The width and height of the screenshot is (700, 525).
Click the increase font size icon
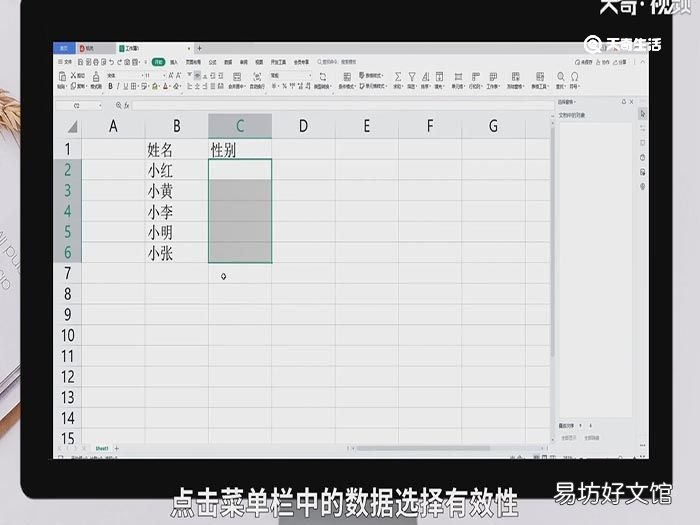171,75
